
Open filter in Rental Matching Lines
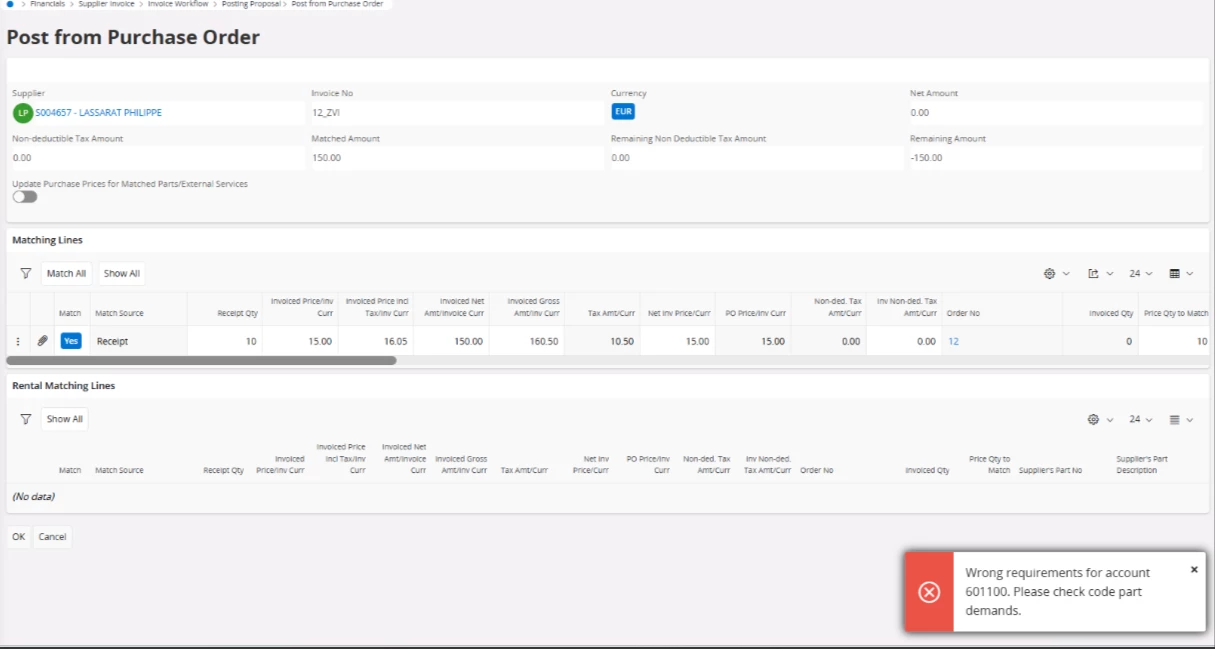(x=26, y=419)
